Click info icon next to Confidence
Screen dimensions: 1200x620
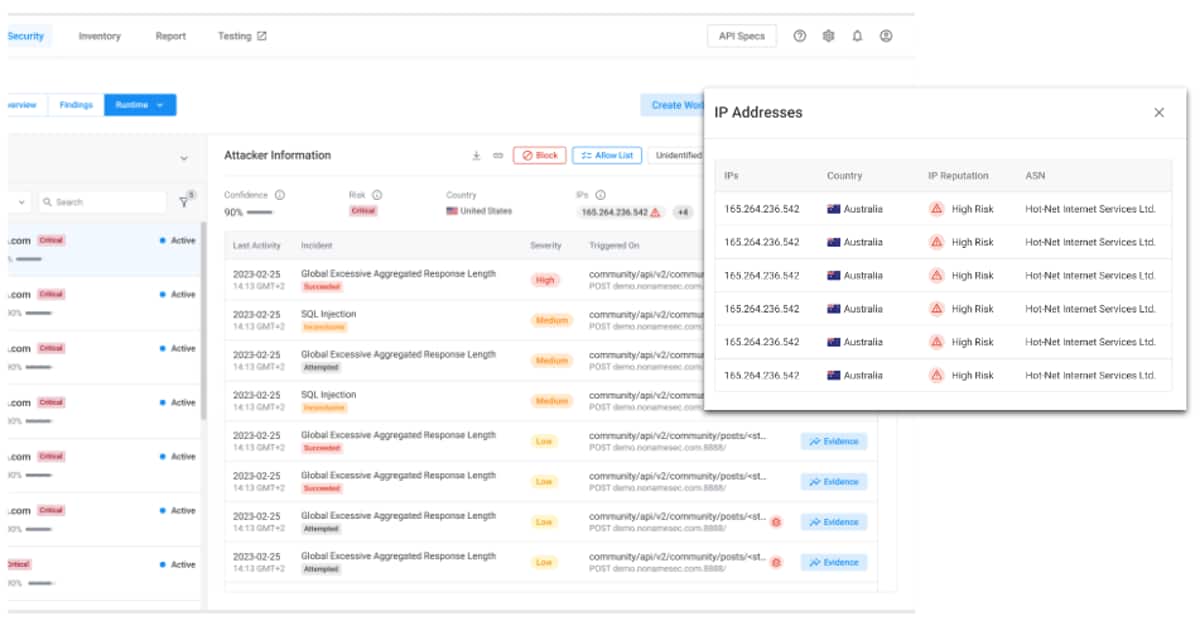(x=280, y=195)
